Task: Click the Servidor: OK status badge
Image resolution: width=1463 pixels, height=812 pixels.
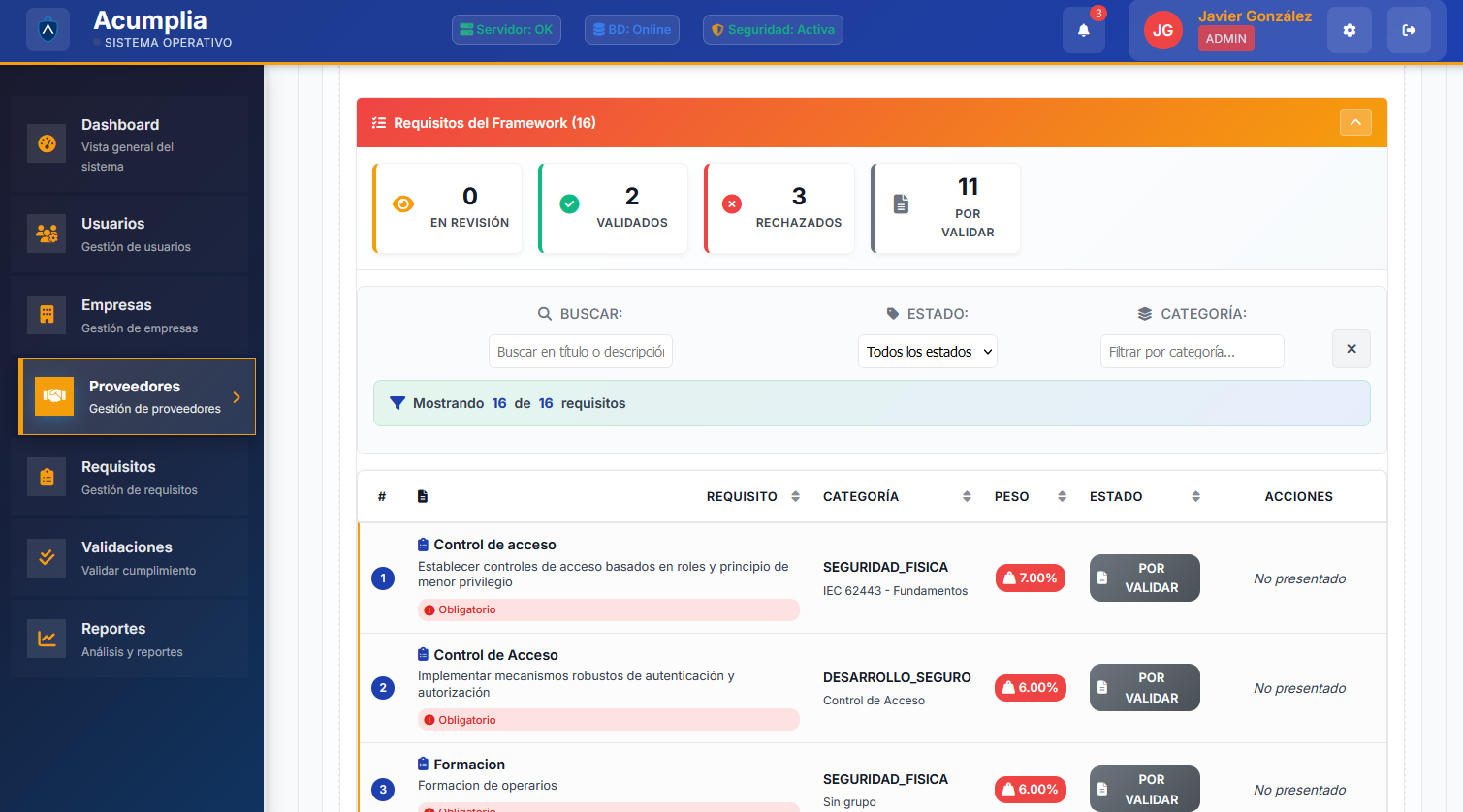Action: (x=506, y=29)
